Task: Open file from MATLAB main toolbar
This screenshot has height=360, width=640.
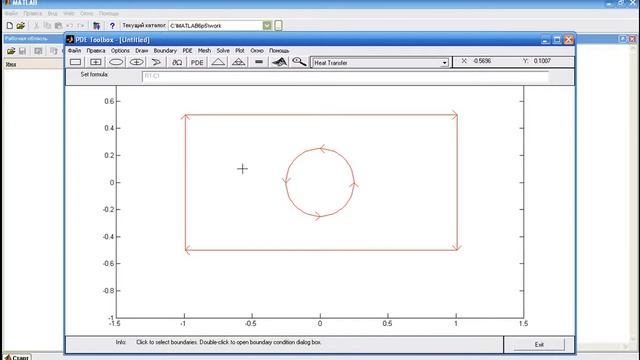Action: point(20,25)
